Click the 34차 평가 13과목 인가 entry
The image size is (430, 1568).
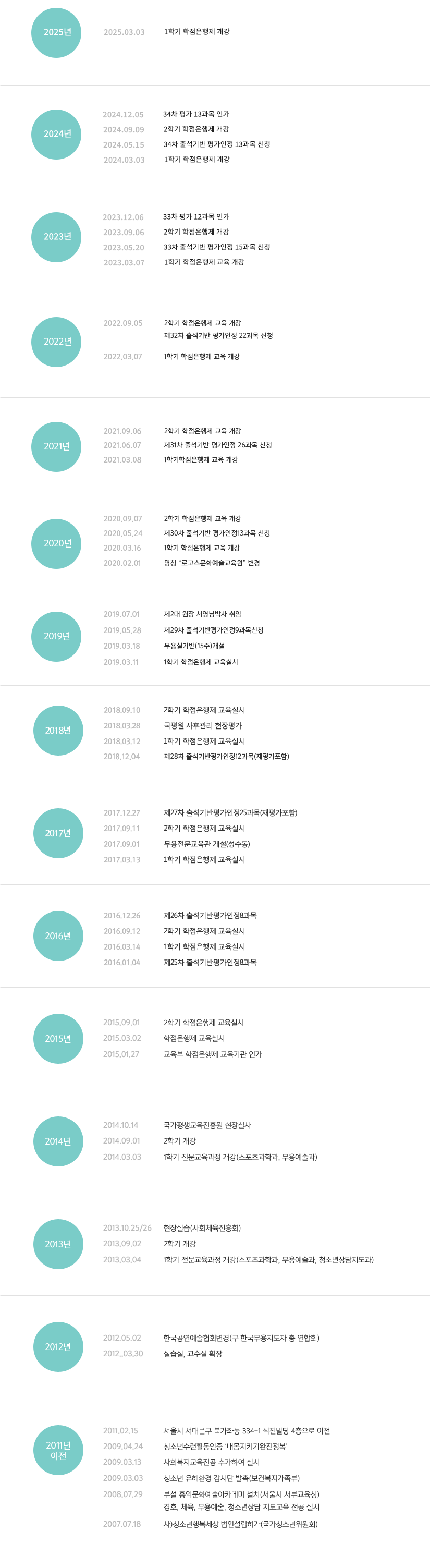[x=196, y=114]
